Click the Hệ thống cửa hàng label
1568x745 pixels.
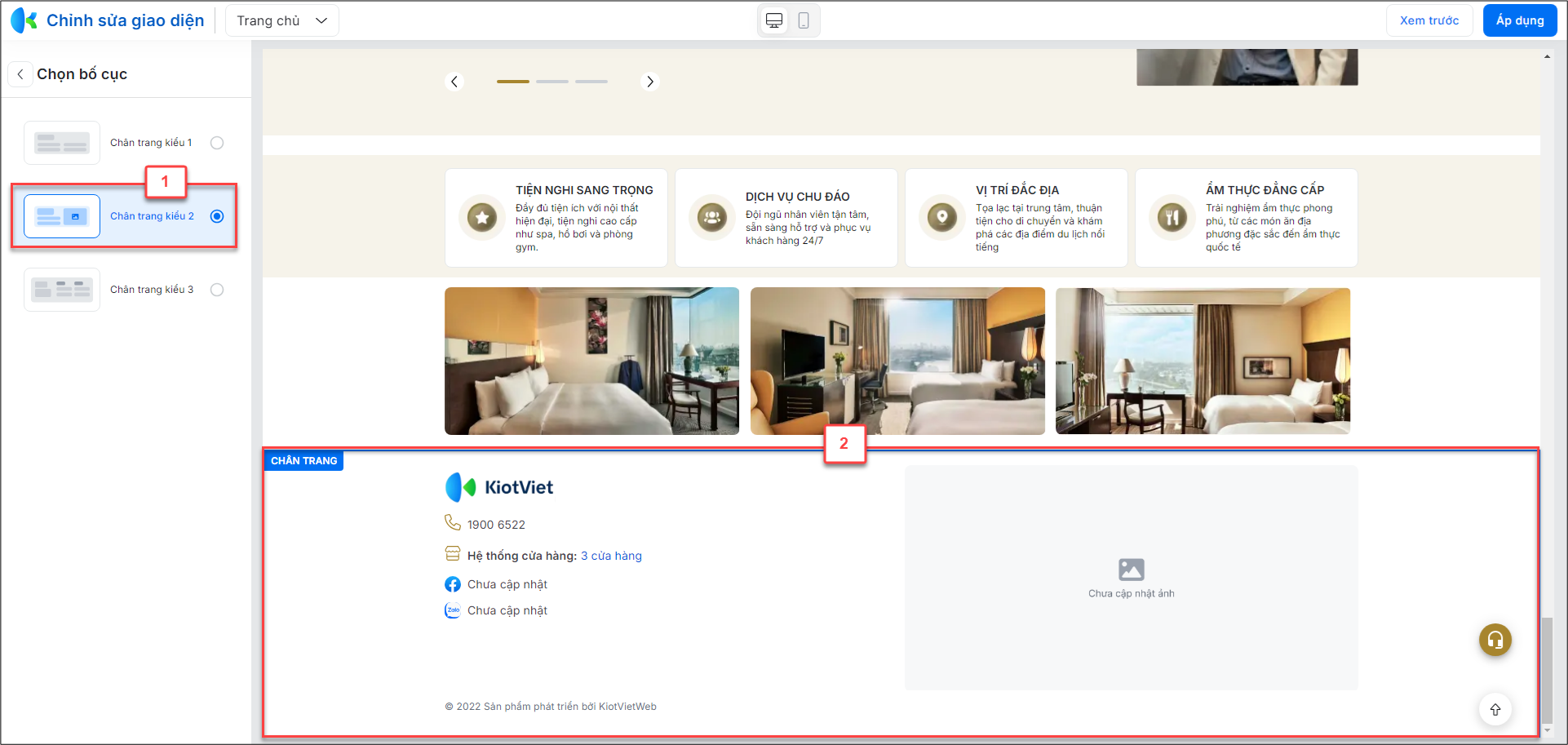(x=522, y=556)
